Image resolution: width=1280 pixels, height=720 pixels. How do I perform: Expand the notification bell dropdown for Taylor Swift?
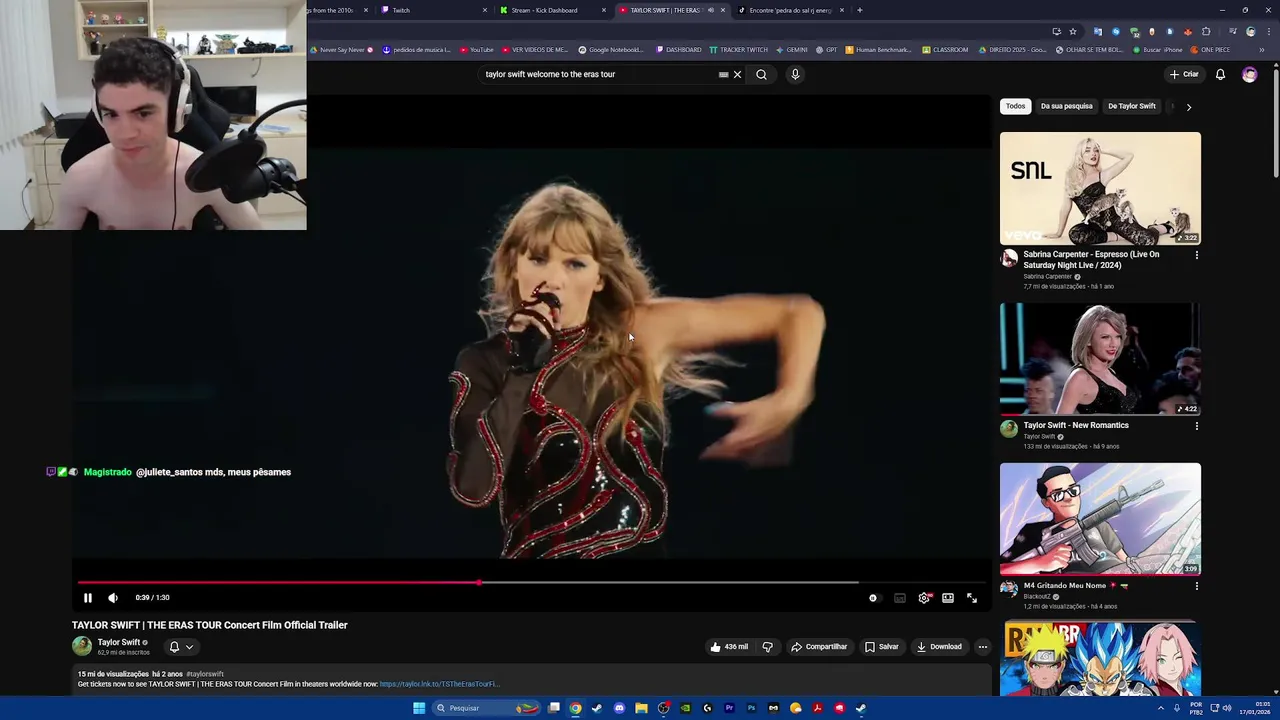point(181,647)
